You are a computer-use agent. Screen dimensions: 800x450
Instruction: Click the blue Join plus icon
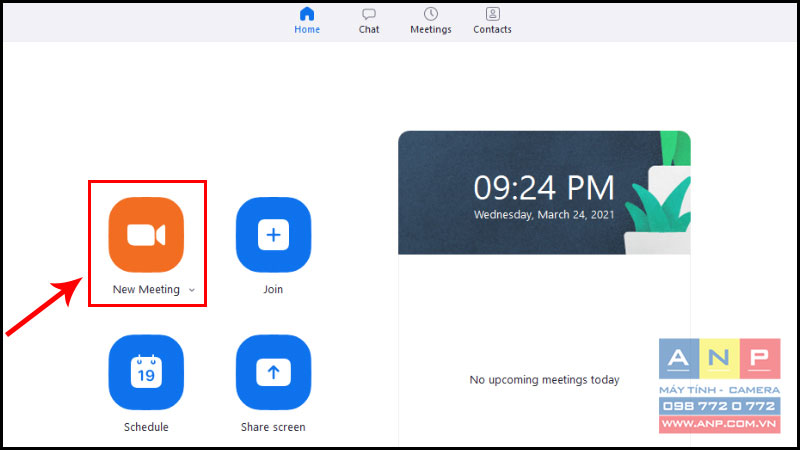coord(273,235)
